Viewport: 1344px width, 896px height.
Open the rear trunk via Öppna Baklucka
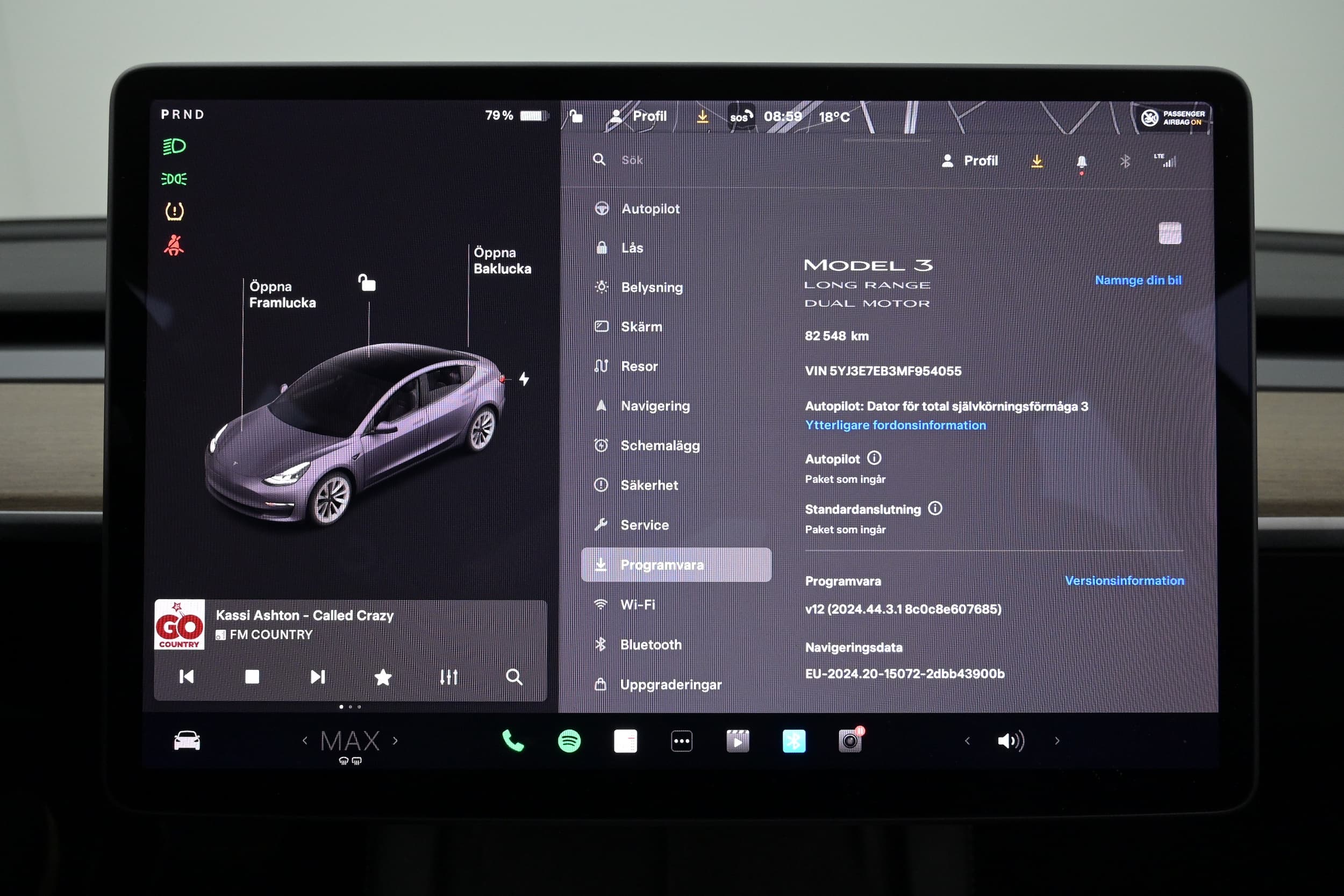point(502,261)
